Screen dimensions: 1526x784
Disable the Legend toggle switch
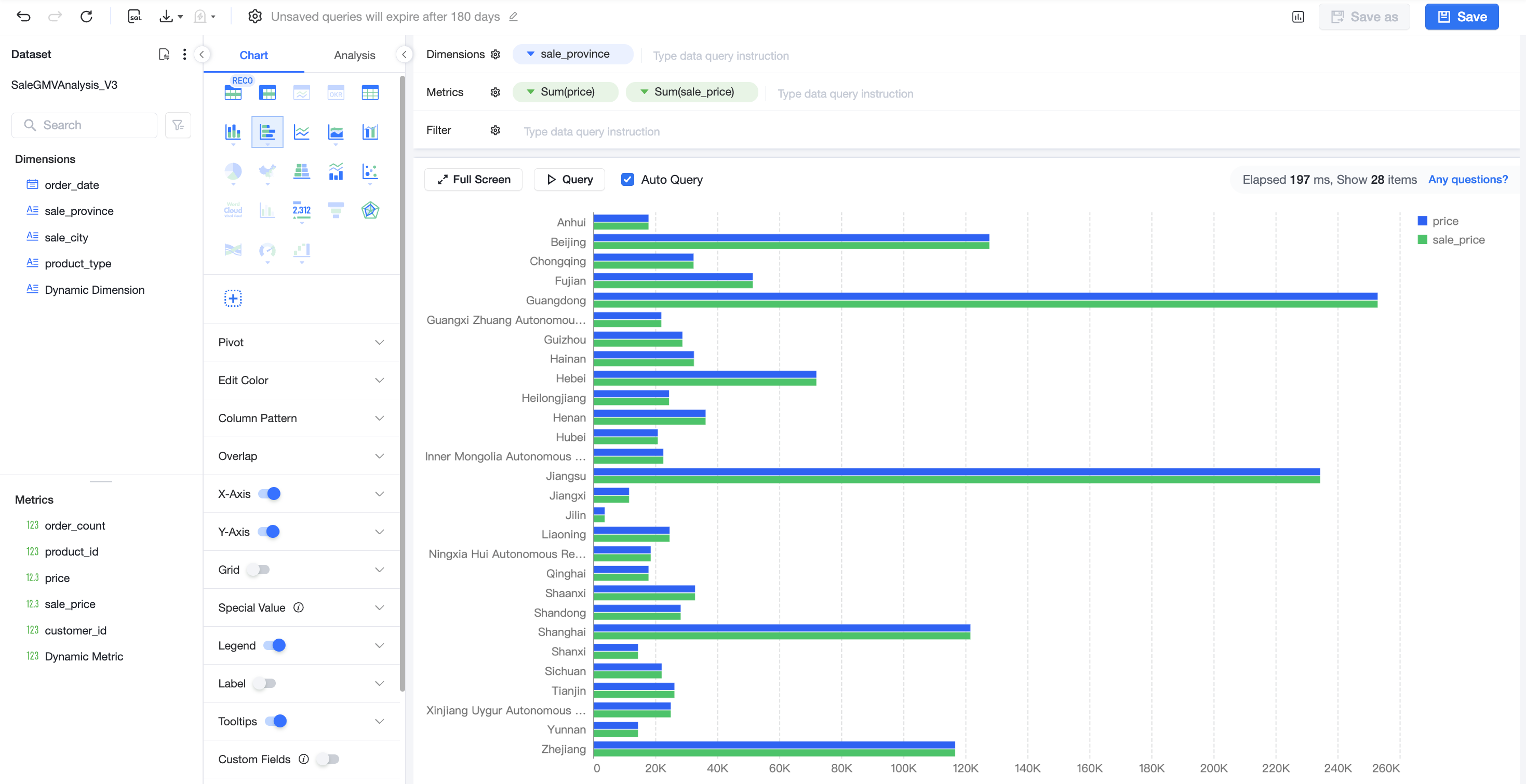(275, 645)
